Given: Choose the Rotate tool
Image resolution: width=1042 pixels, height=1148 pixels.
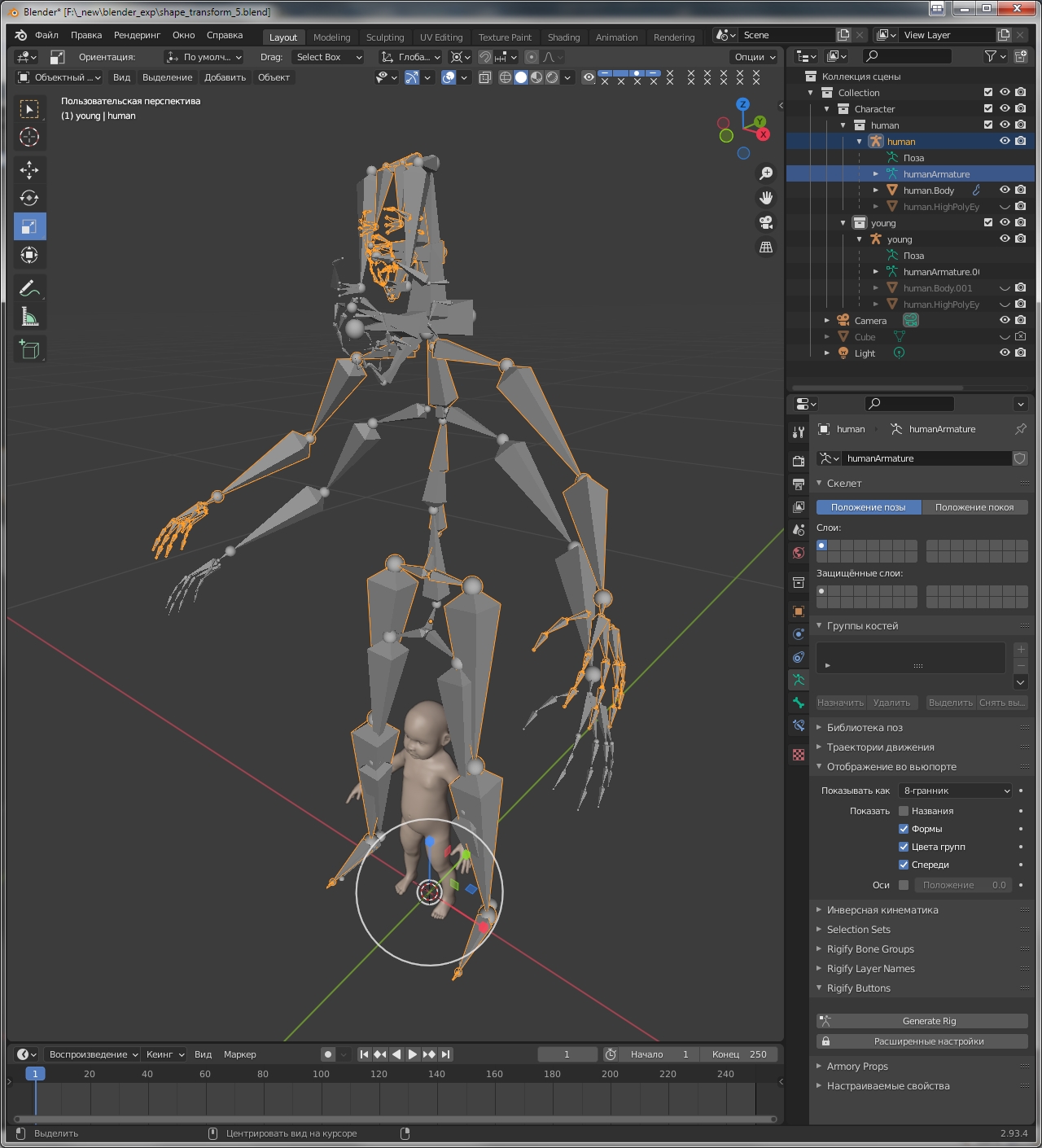Looking at the screenshot, I should 29,198.
